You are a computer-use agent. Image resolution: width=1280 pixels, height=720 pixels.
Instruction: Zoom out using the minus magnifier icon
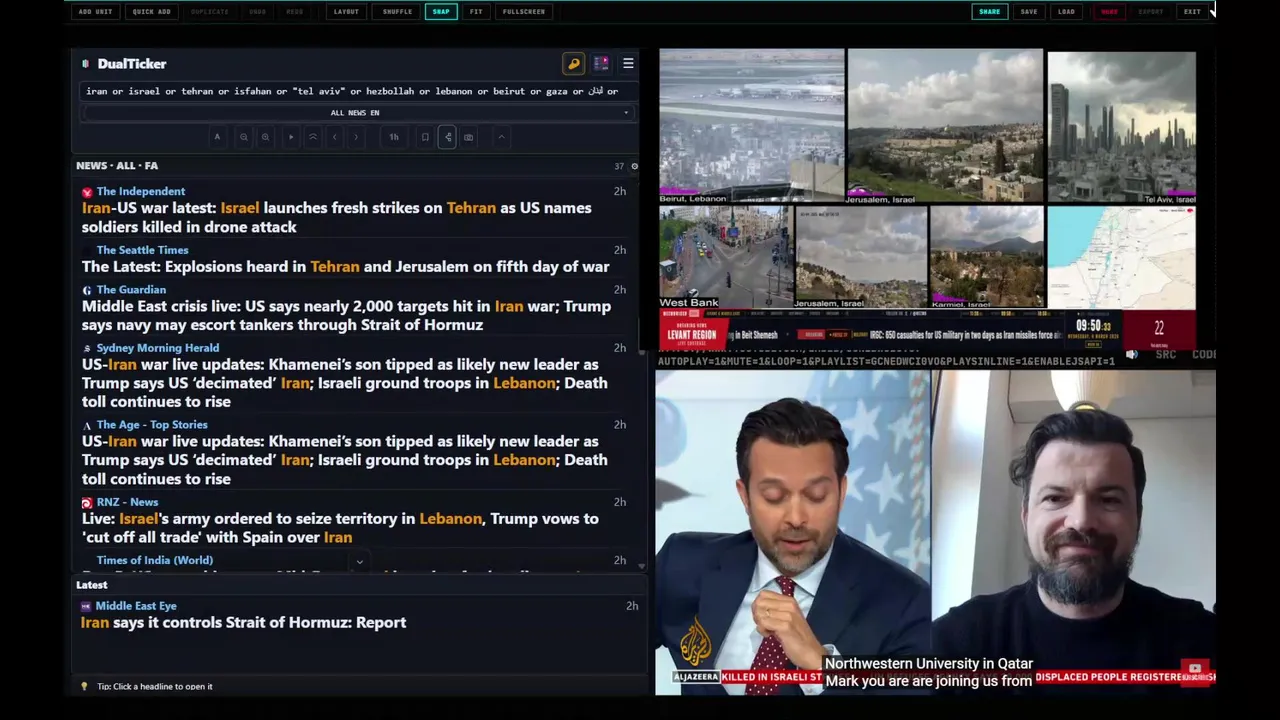coord(243,137)
